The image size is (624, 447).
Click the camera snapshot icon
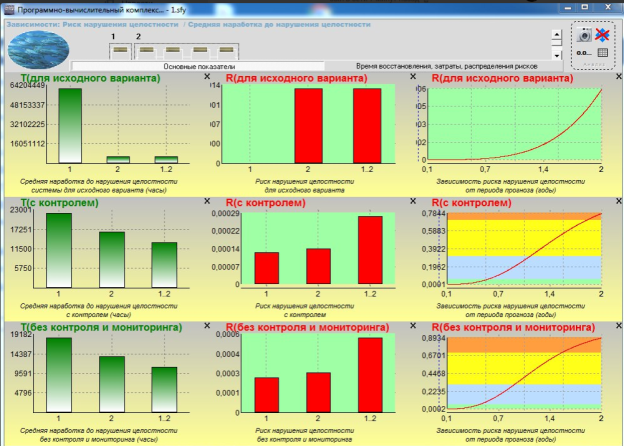coord(584,35)
